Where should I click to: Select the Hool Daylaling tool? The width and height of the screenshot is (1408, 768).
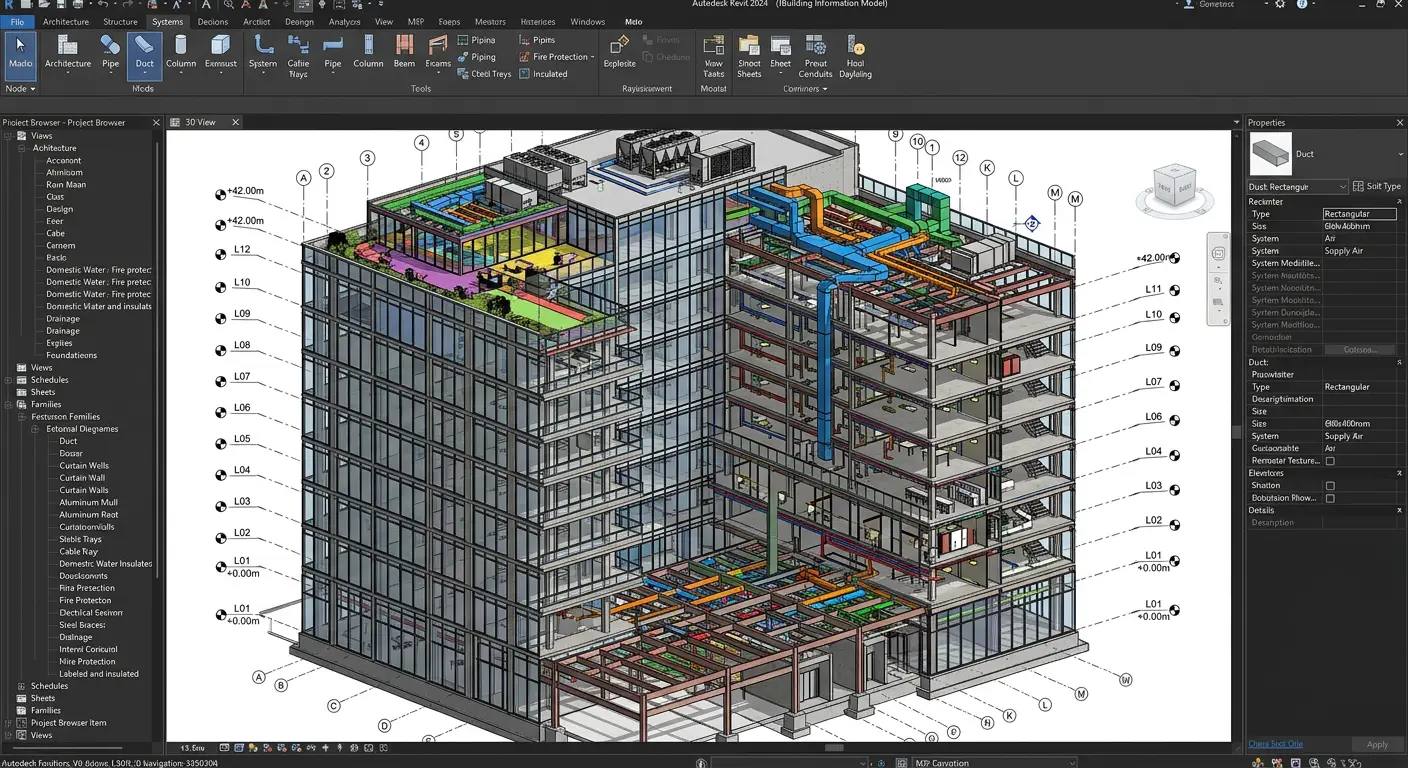click(x=855, y=55)
